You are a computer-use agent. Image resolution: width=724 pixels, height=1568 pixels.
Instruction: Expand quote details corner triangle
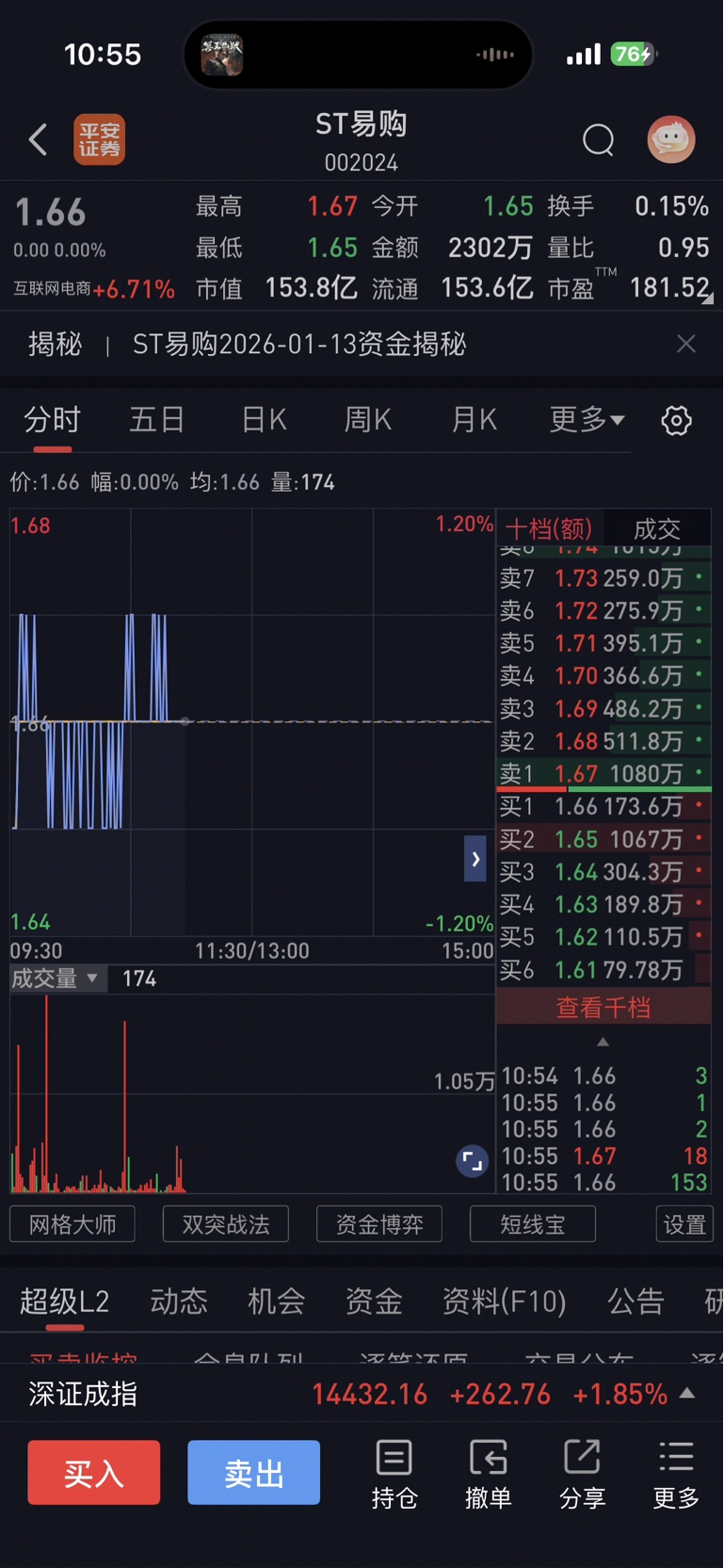(708, 299)
